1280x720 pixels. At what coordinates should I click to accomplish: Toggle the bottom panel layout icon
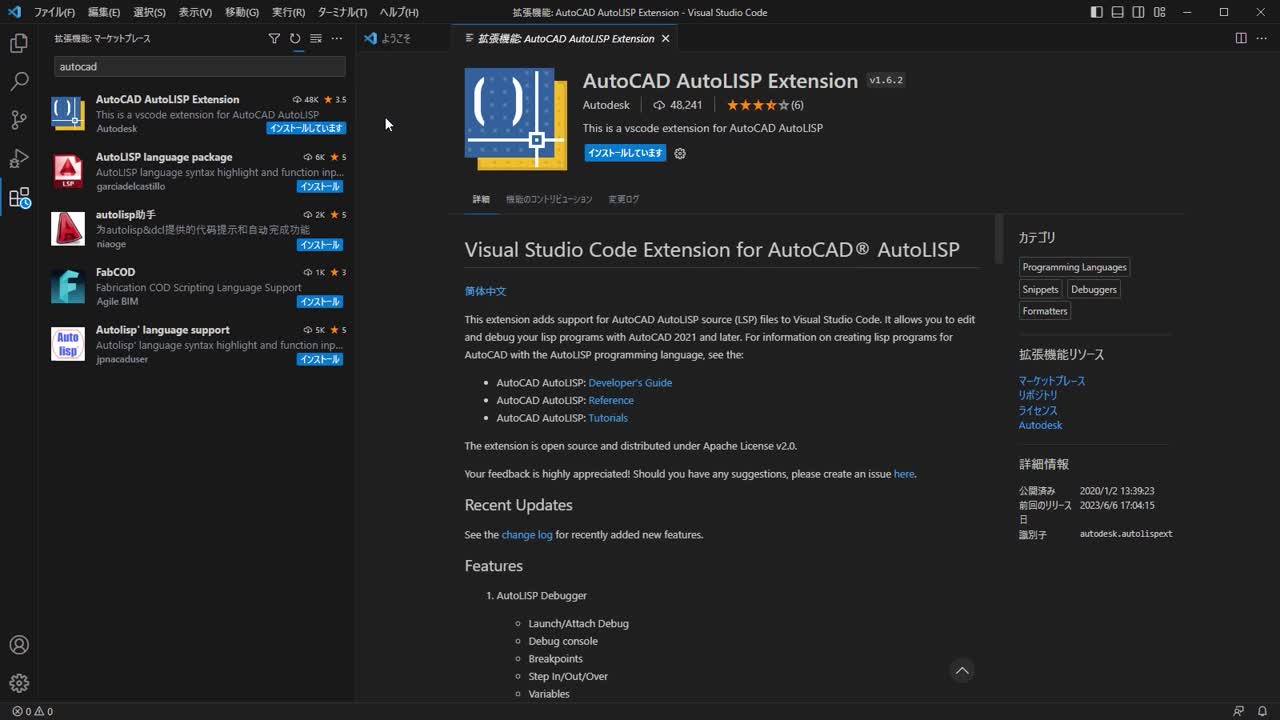[x=1118, y=12]
